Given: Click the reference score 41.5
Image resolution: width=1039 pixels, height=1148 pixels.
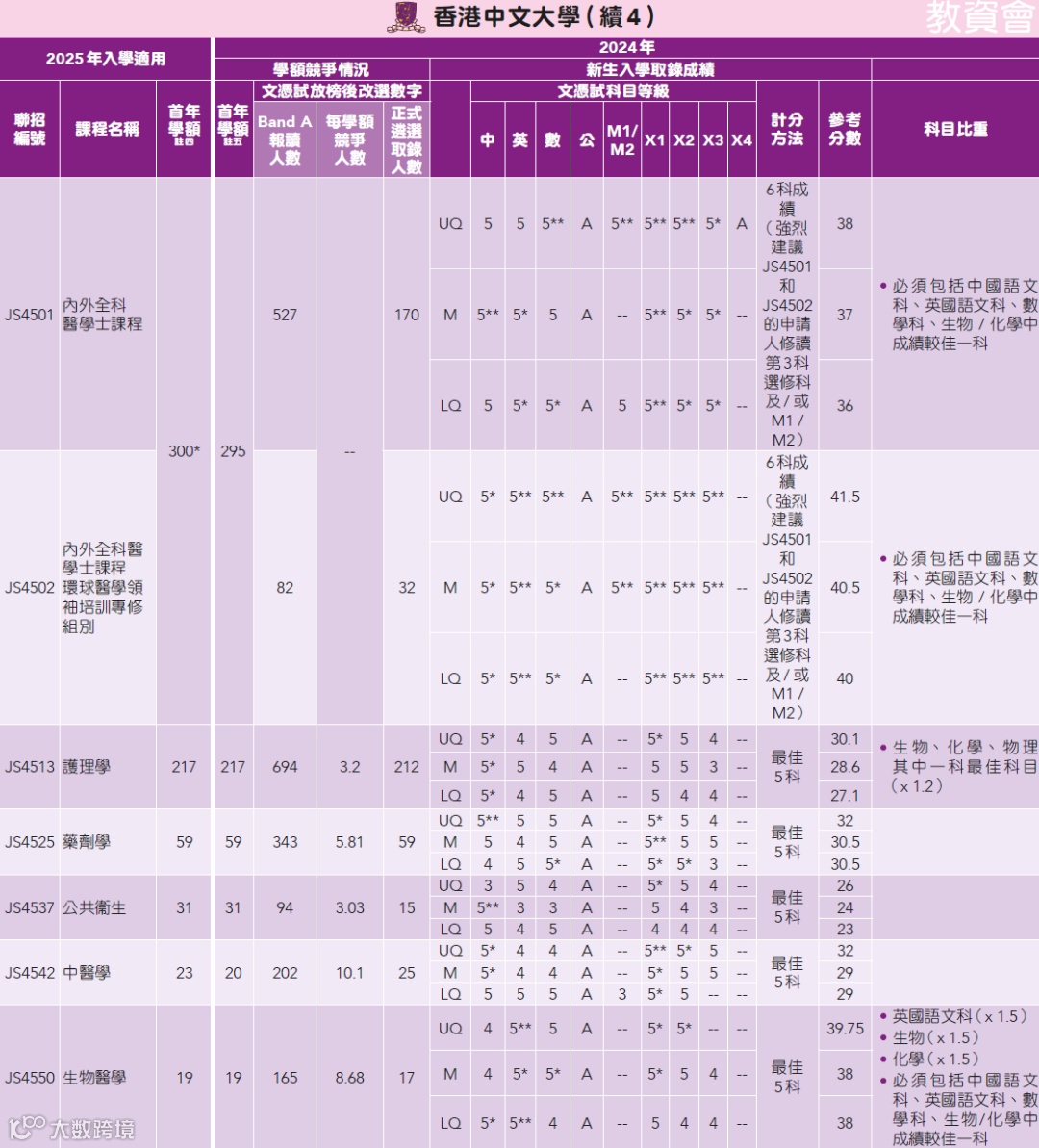Looking at the screenshot, I should click(x=845, y=497).
